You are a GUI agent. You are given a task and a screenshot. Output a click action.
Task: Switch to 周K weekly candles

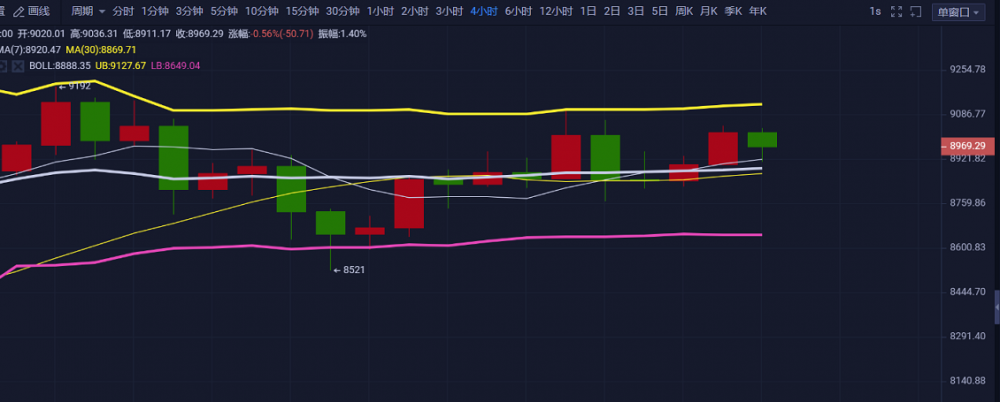point(683,12)
